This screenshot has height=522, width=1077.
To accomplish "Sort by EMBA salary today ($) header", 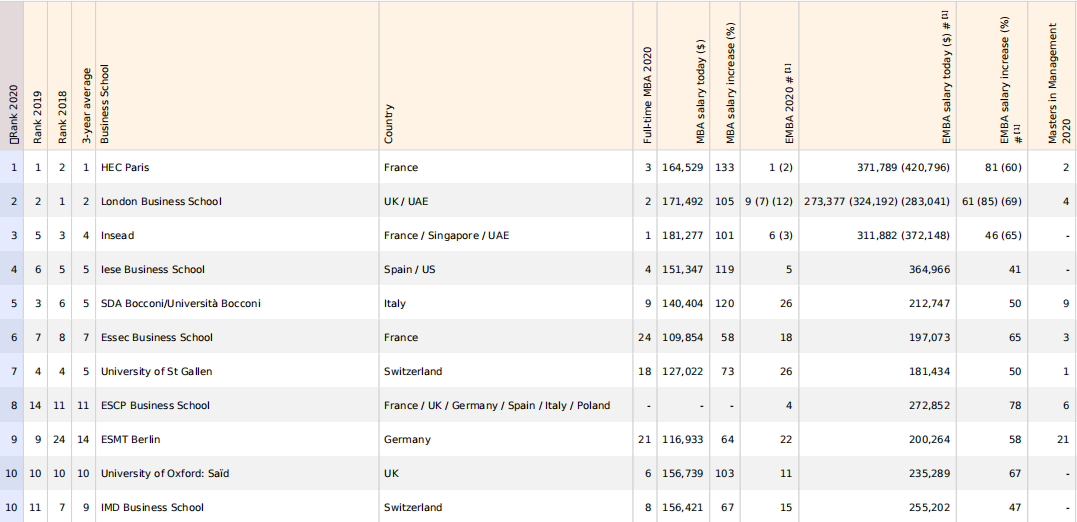I will coord(946,79).
